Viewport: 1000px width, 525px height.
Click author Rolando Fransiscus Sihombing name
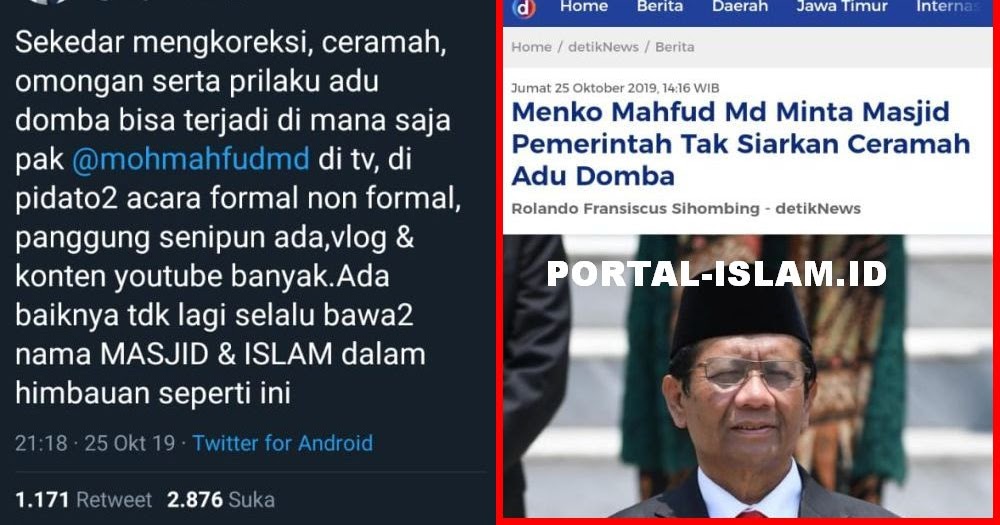point(635,209)
